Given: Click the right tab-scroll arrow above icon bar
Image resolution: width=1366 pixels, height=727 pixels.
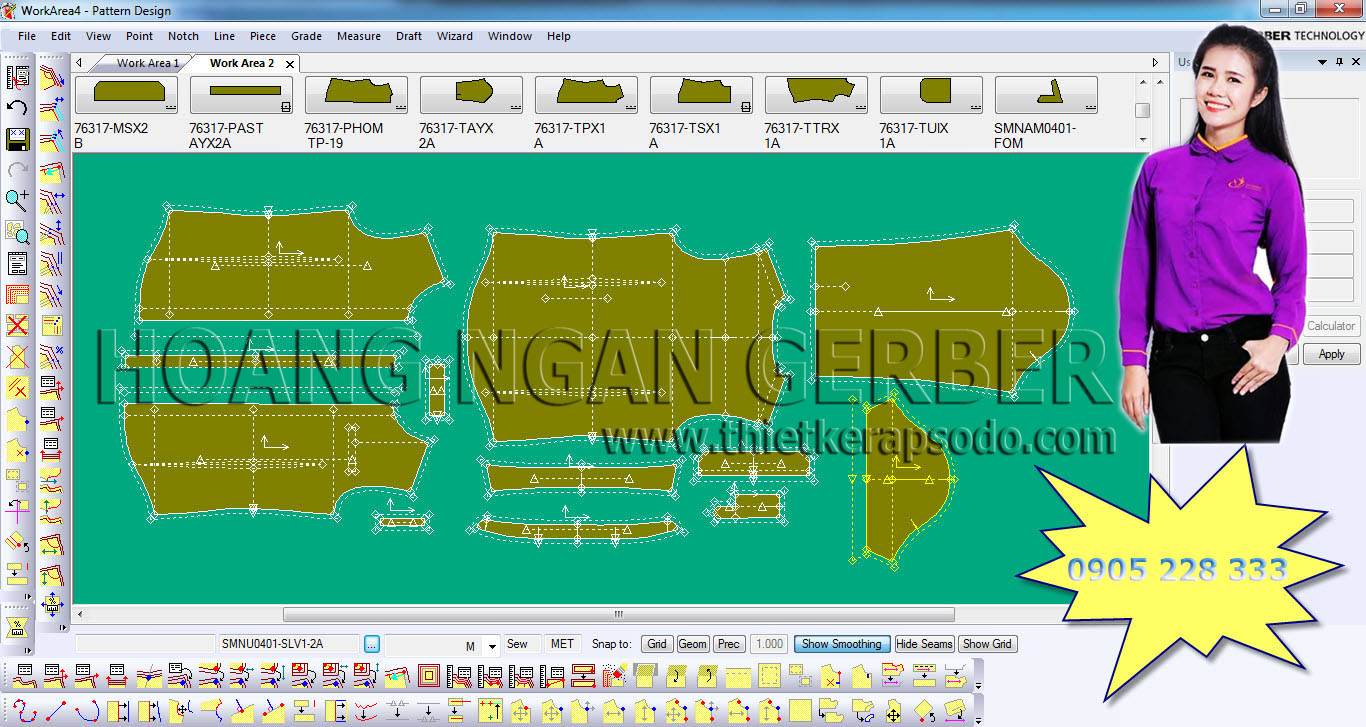Looking at the screenshot, I should [1155, 62].
